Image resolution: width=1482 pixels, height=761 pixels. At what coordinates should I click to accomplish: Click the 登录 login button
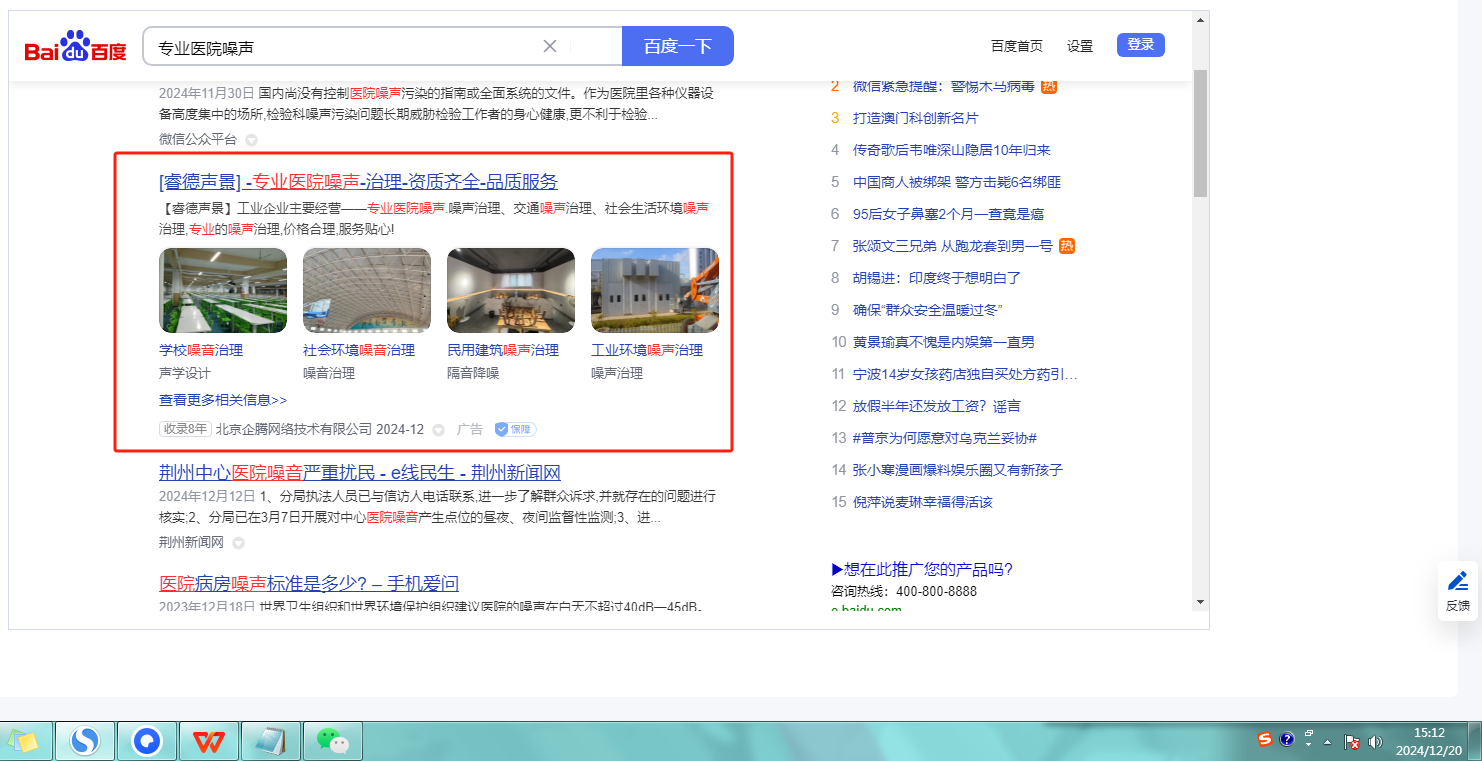coord(1140,45)
